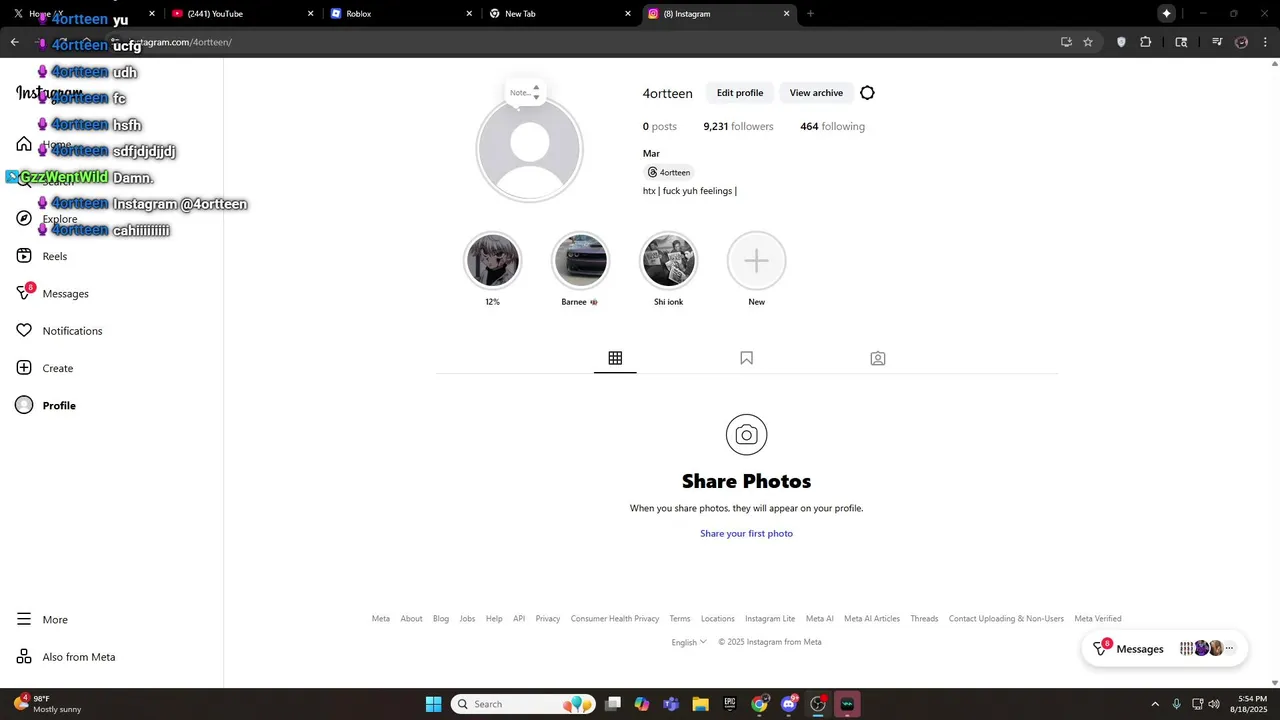
Task: Close the Instagram browser tab
Action: (787, 14)
